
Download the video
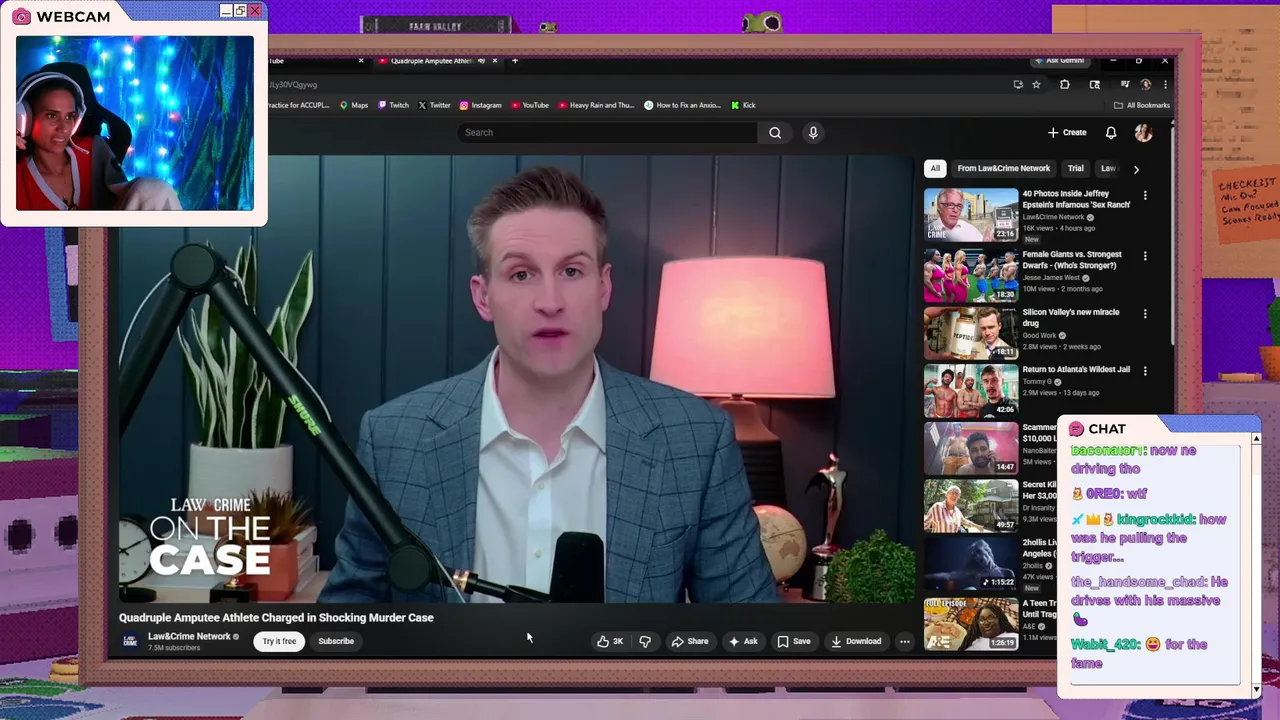pos(856,641)
